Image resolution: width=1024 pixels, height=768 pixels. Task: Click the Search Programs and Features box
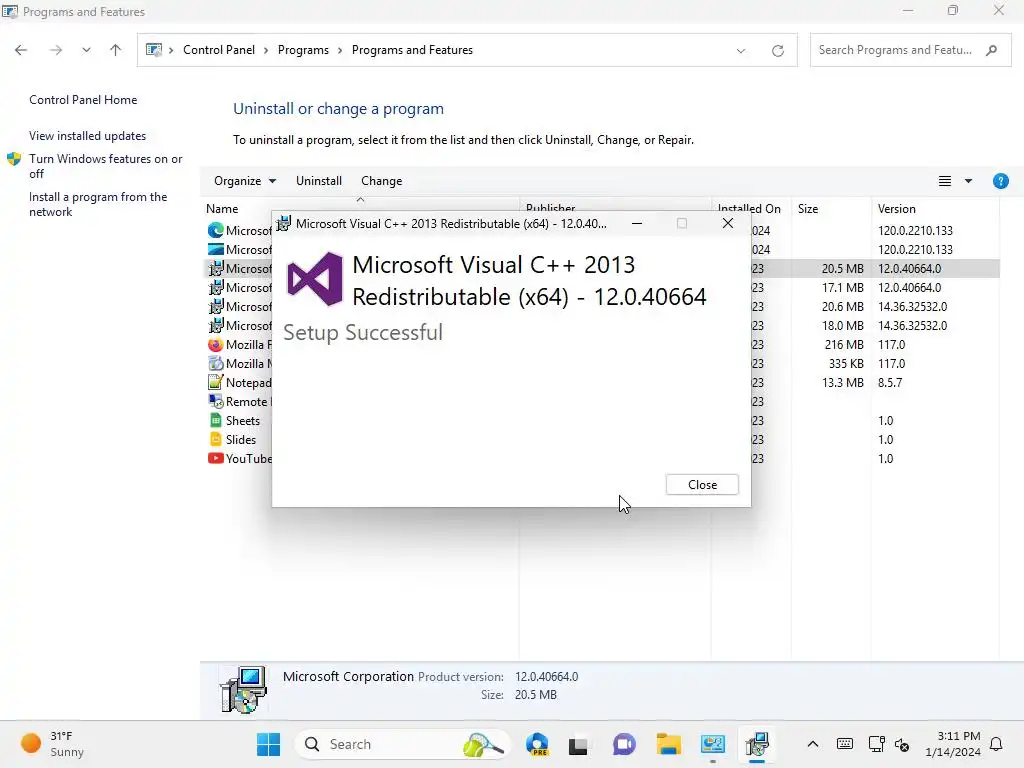(x=910, y=50)
